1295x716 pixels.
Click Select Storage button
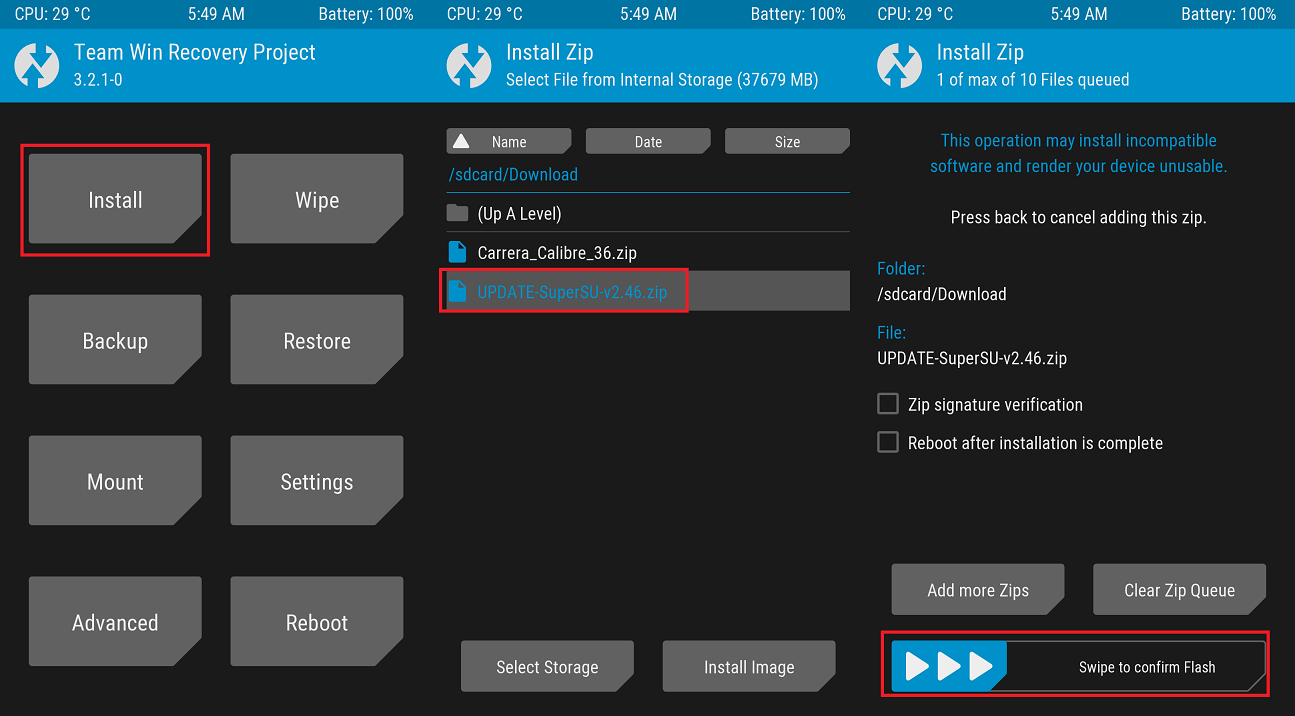pyautogui.click(x=547, y=666)
